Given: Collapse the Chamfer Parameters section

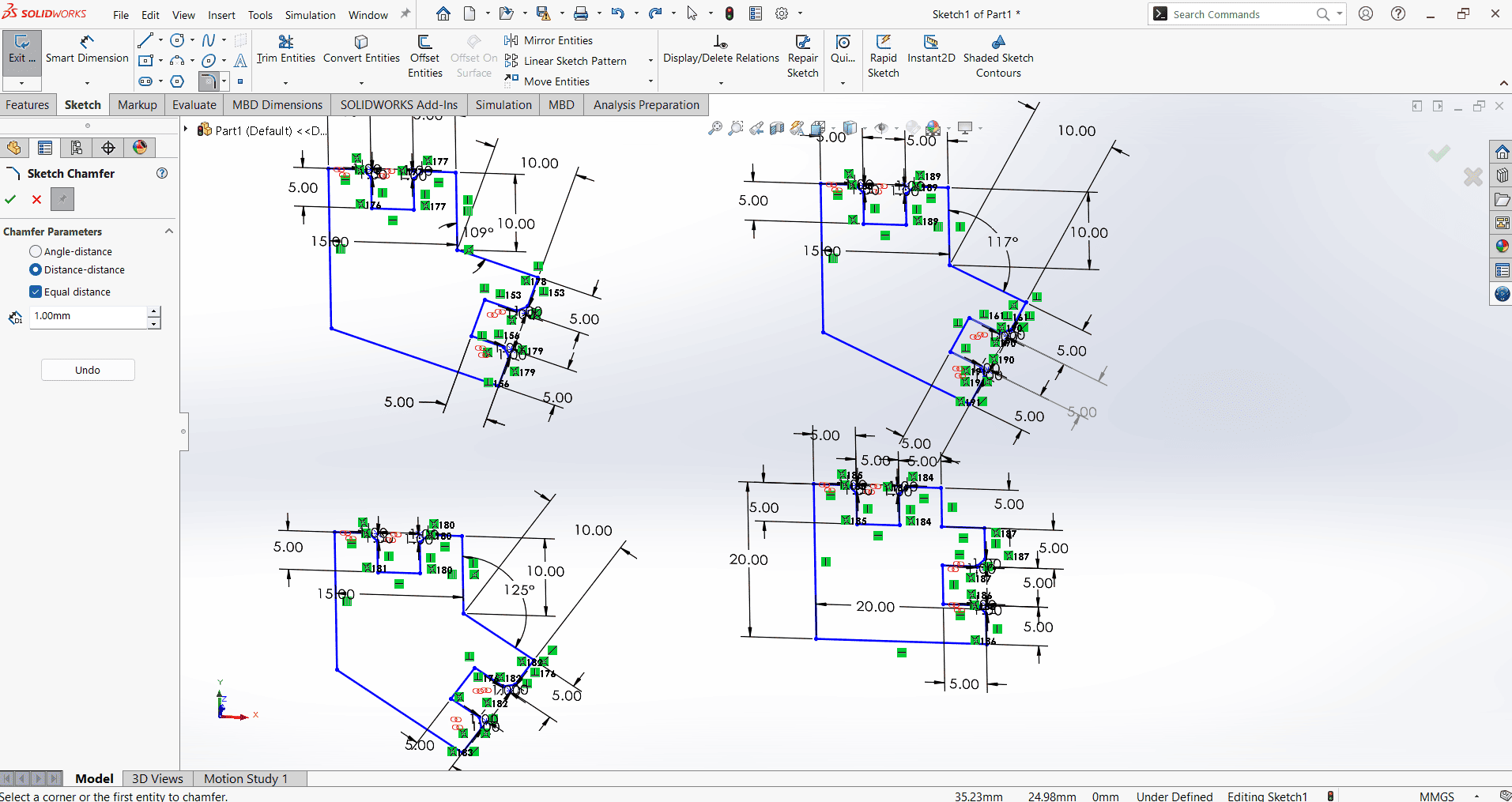Looking at the screenshot, I should click(x=168, y=232).
